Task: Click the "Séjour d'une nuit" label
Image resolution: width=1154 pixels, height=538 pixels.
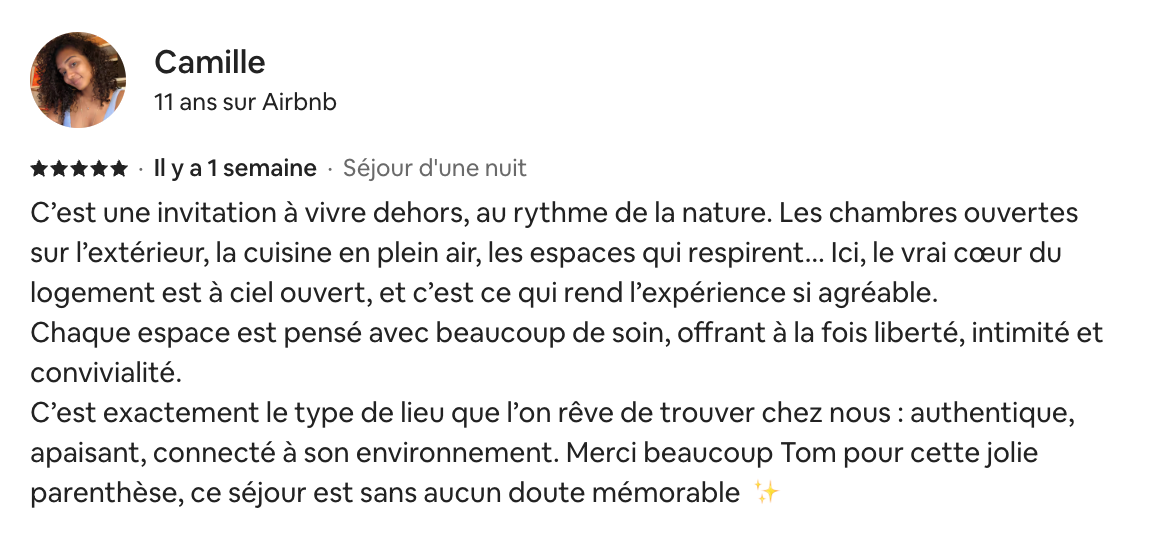Action: tap(435, 168)
